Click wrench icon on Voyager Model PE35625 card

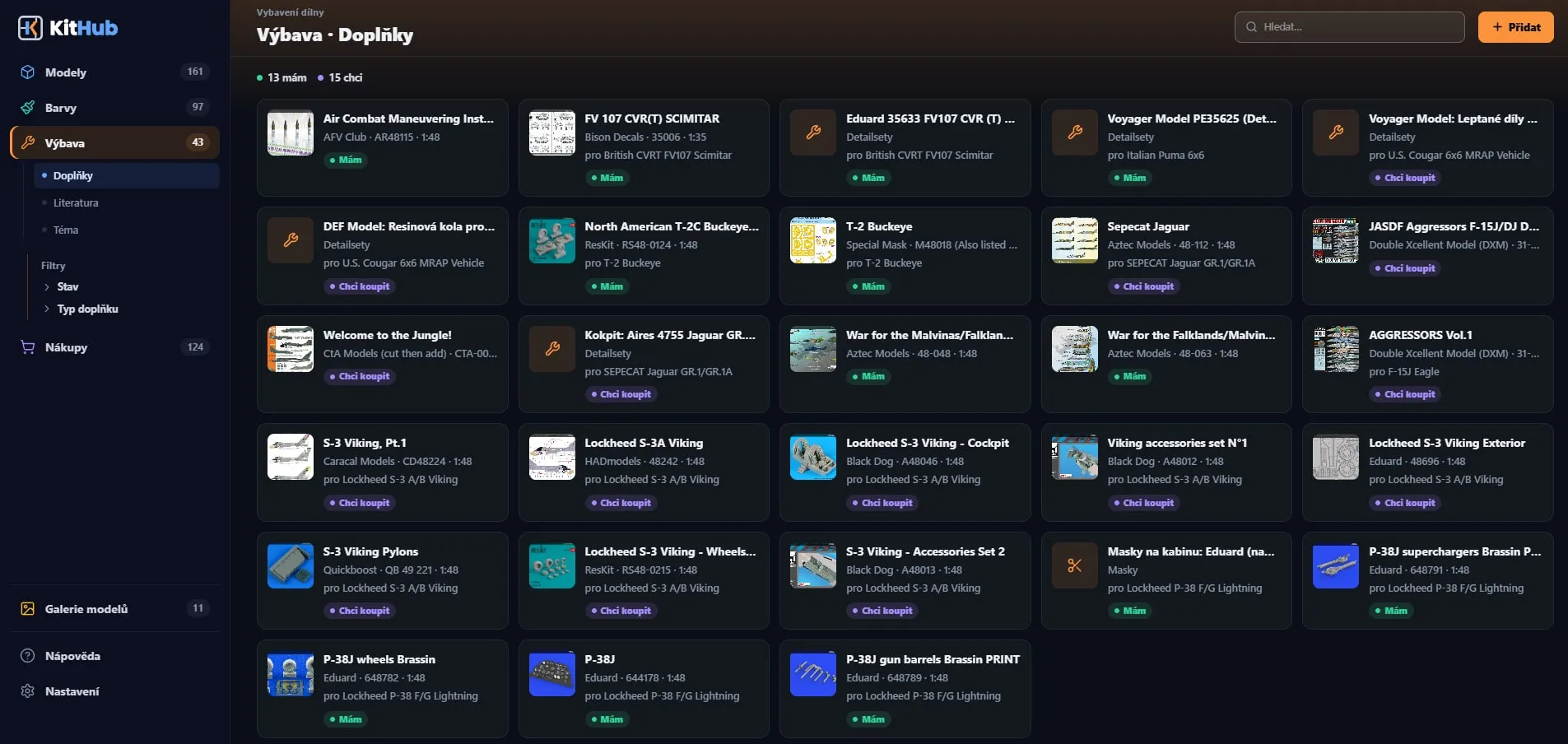1075,133
